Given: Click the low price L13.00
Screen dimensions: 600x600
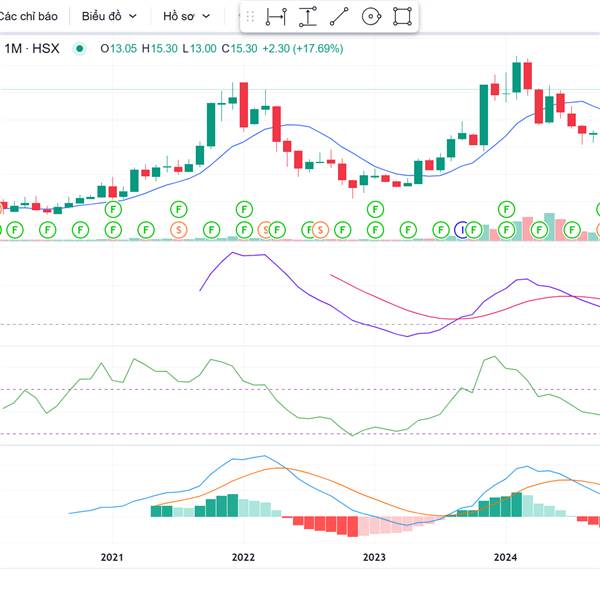Looking at the screenshot, I should (199, 49).
